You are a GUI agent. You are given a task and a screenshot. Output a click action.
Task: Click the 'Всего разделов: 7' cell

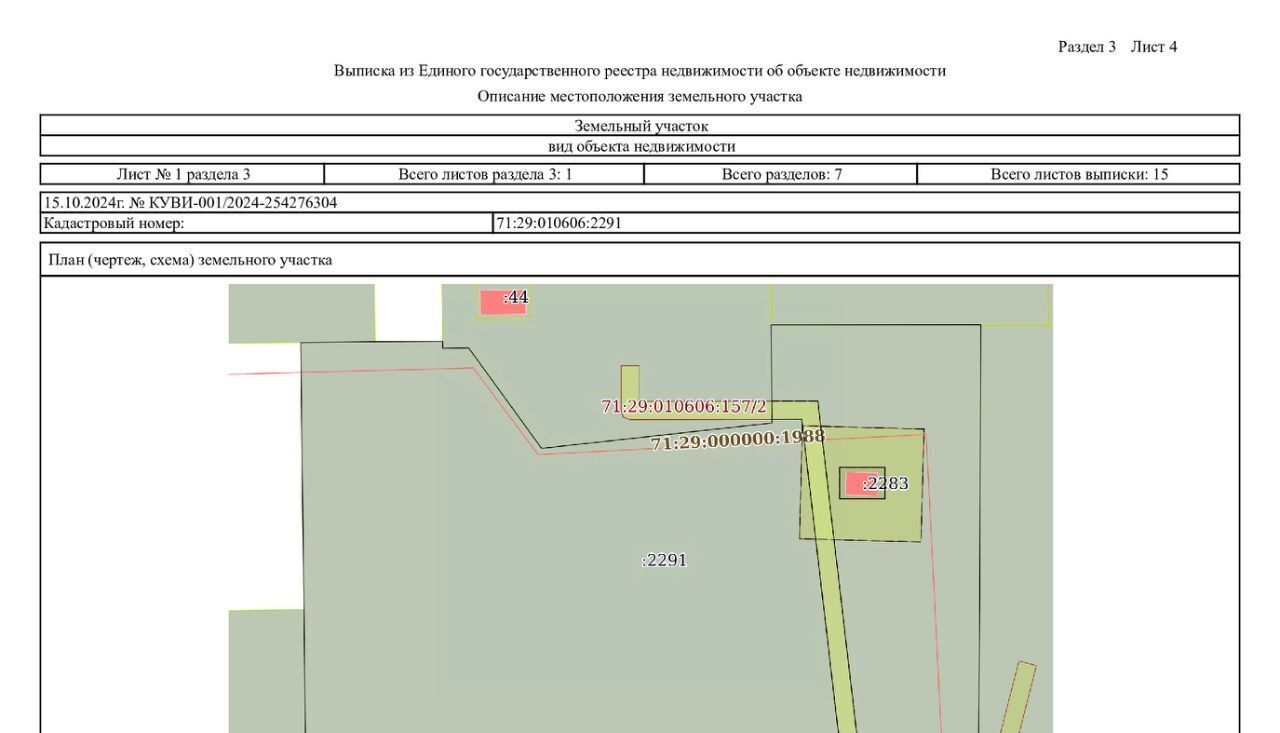tap(781, 174)
